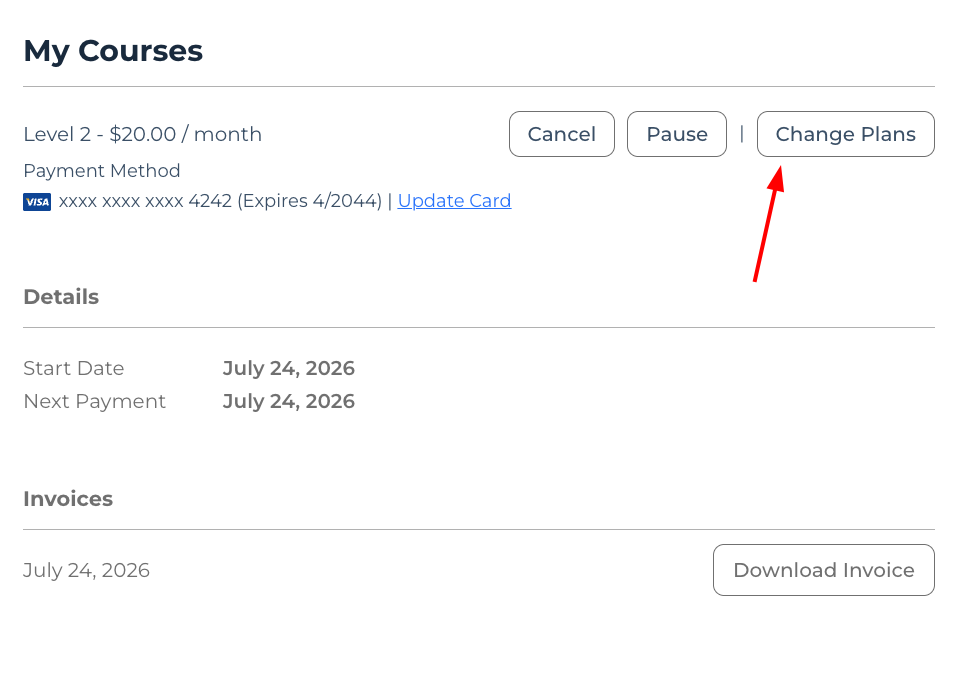Click the divider between Pause and Change Plans
Screen dimensions: 956x687
pyautogui.click(x=741, y=134)
